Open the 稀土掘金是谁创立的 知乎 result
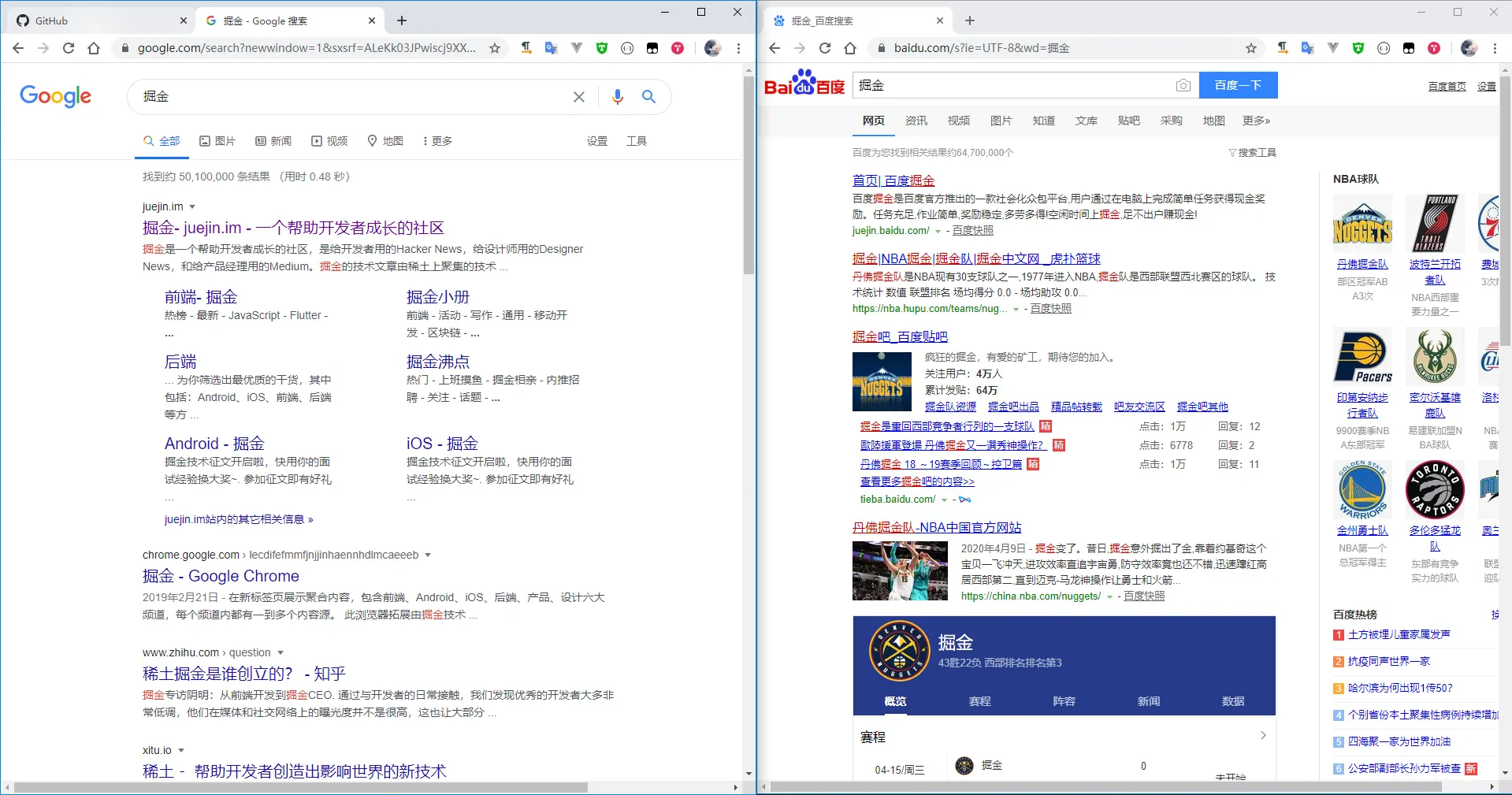This screenshot has height=795, width=1512. tap(244, 674)
